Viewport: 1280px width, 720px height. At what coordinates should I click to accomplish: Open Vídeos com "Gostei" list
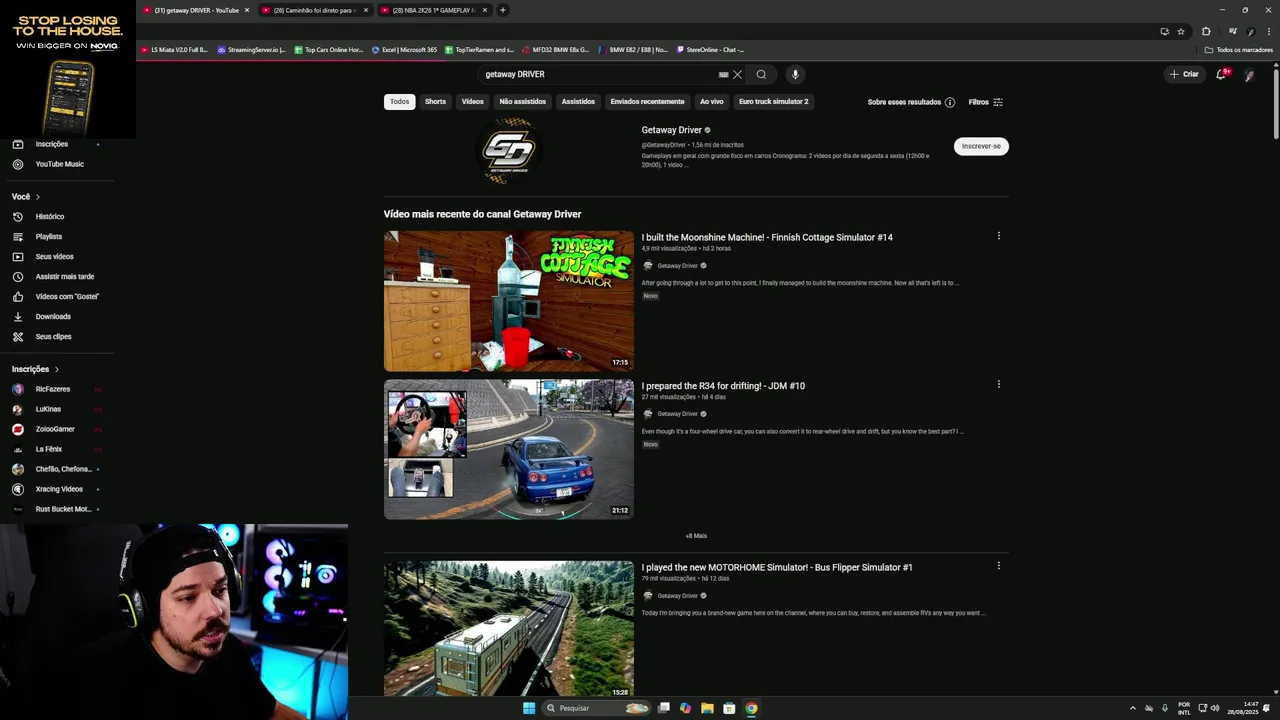(67, 297)
